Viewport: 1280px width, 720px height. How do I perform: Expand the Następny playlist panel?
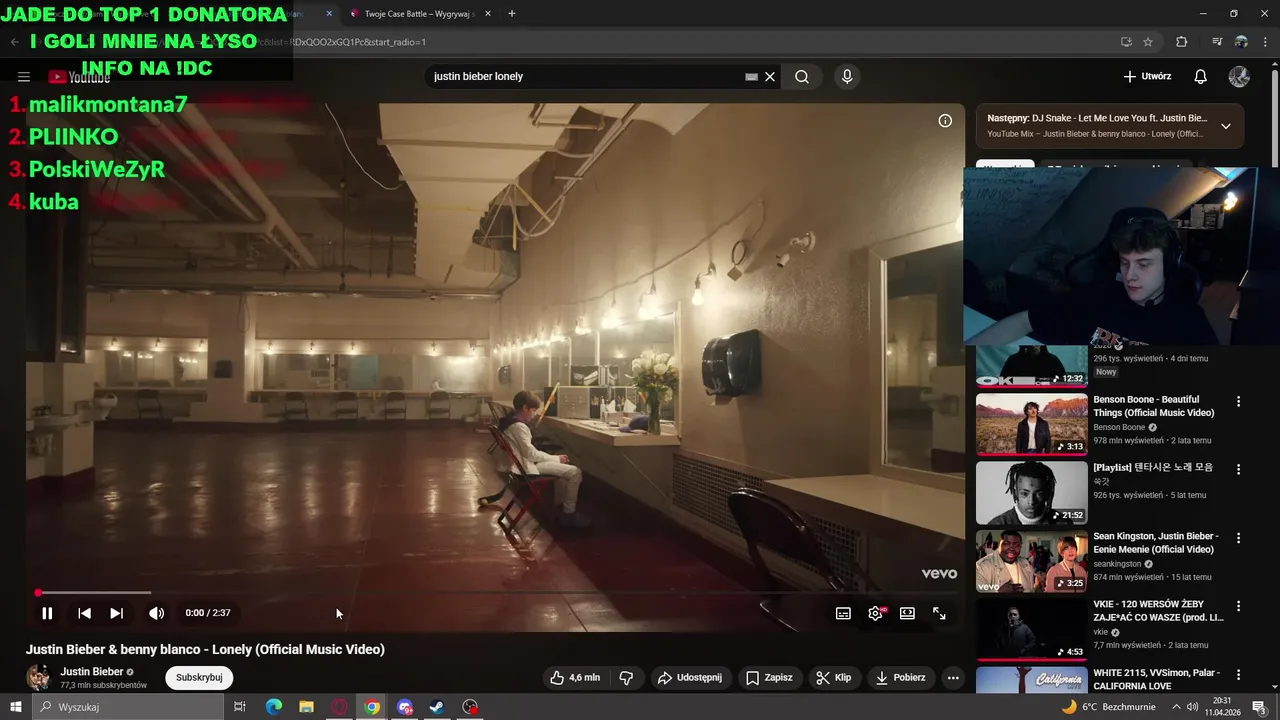click(x=1226, y=126)
